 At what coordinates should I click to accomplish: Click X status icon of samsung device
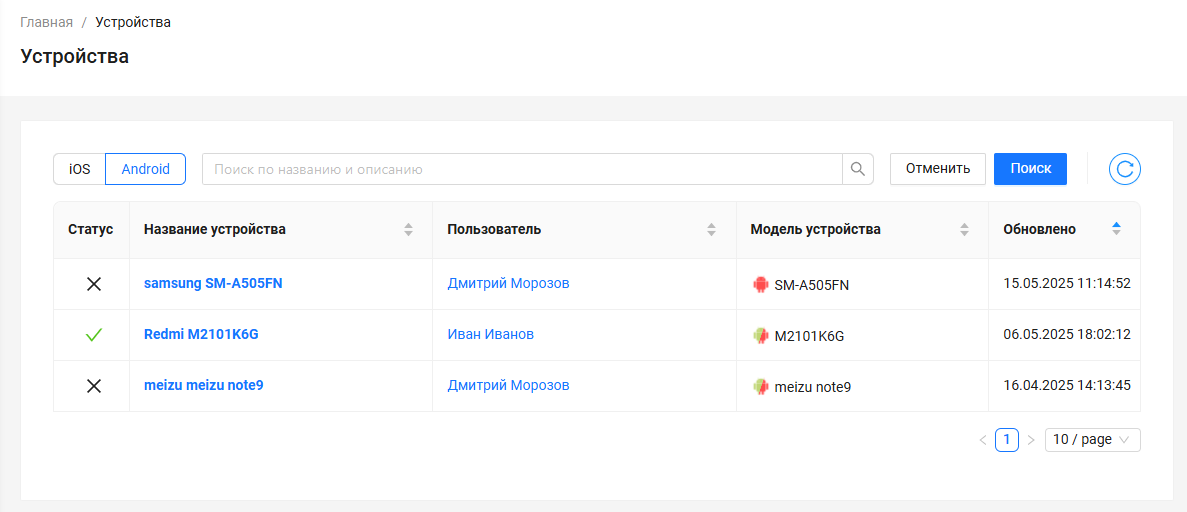(x=94, y=284)
